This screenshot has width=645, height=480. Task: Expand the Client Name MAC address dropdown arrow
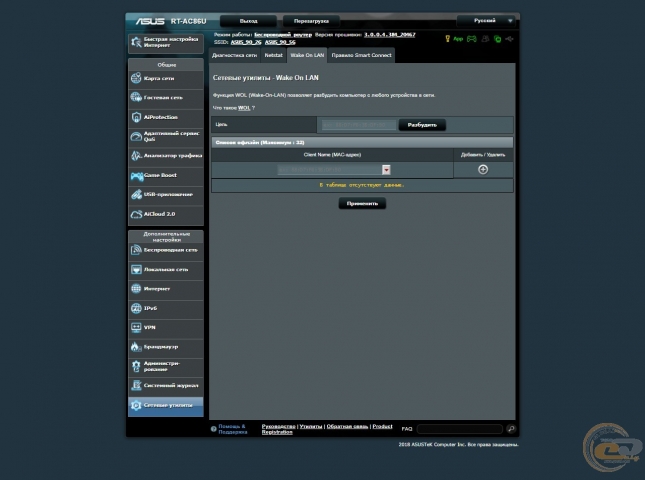coord(386,169)
